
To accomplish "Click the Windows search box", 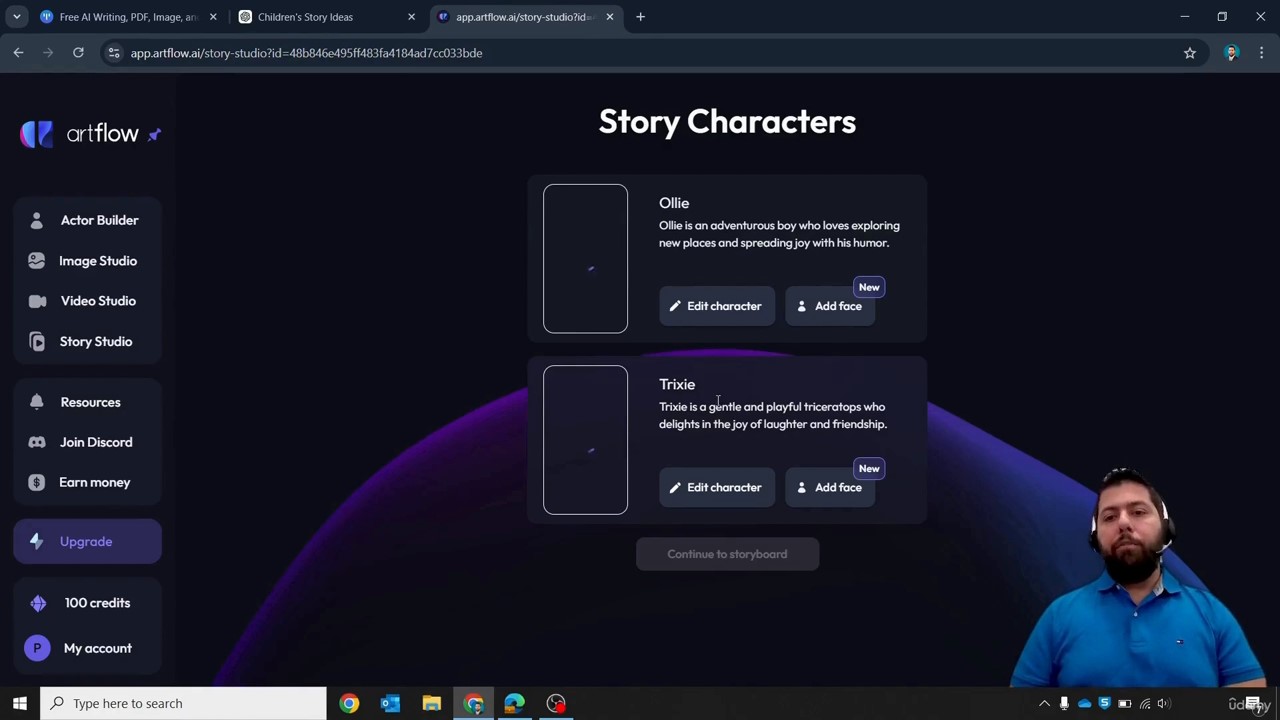I will point(183,703).
